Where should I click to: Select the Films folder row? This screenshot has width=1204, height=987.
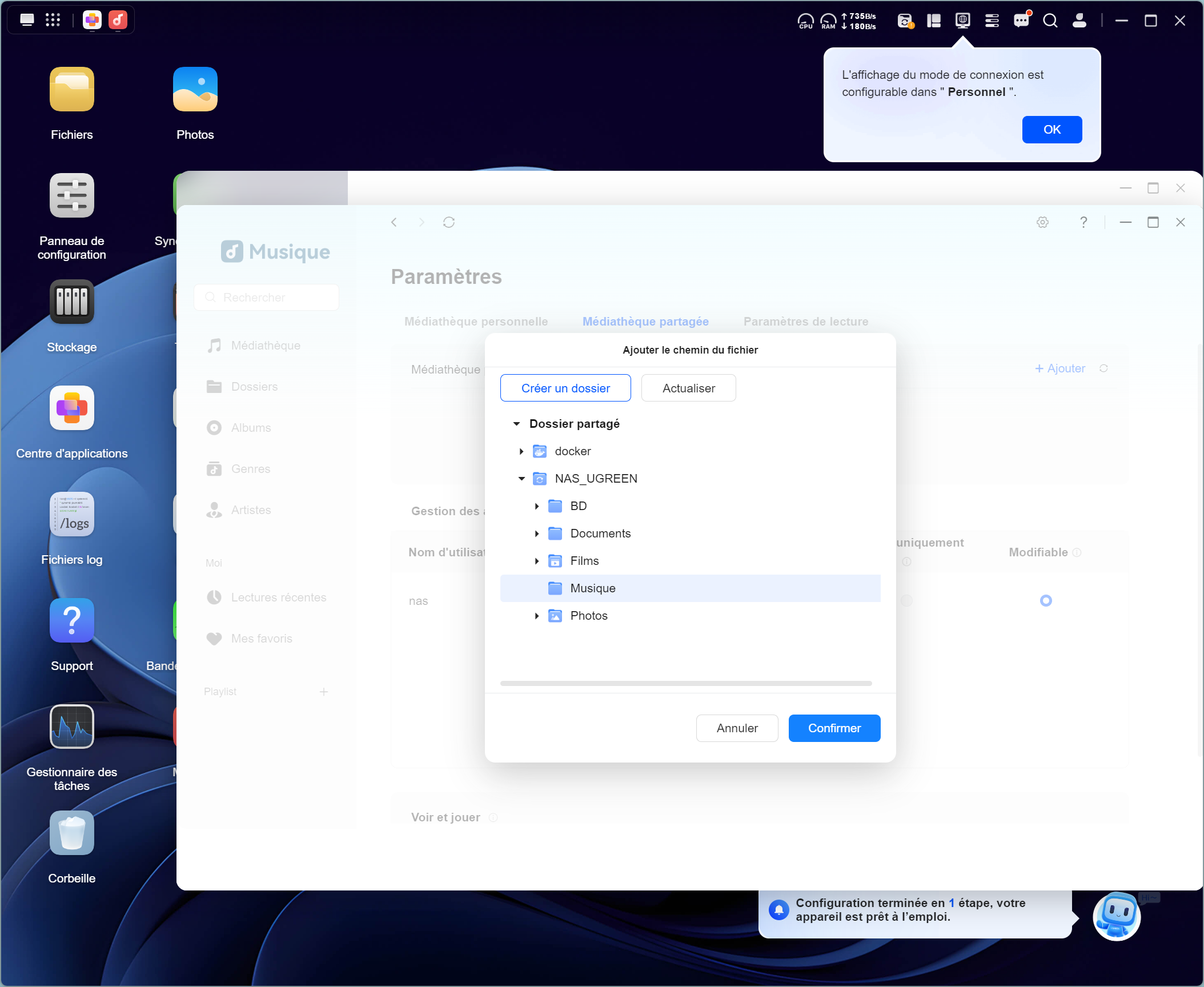[x=691, y=561]
